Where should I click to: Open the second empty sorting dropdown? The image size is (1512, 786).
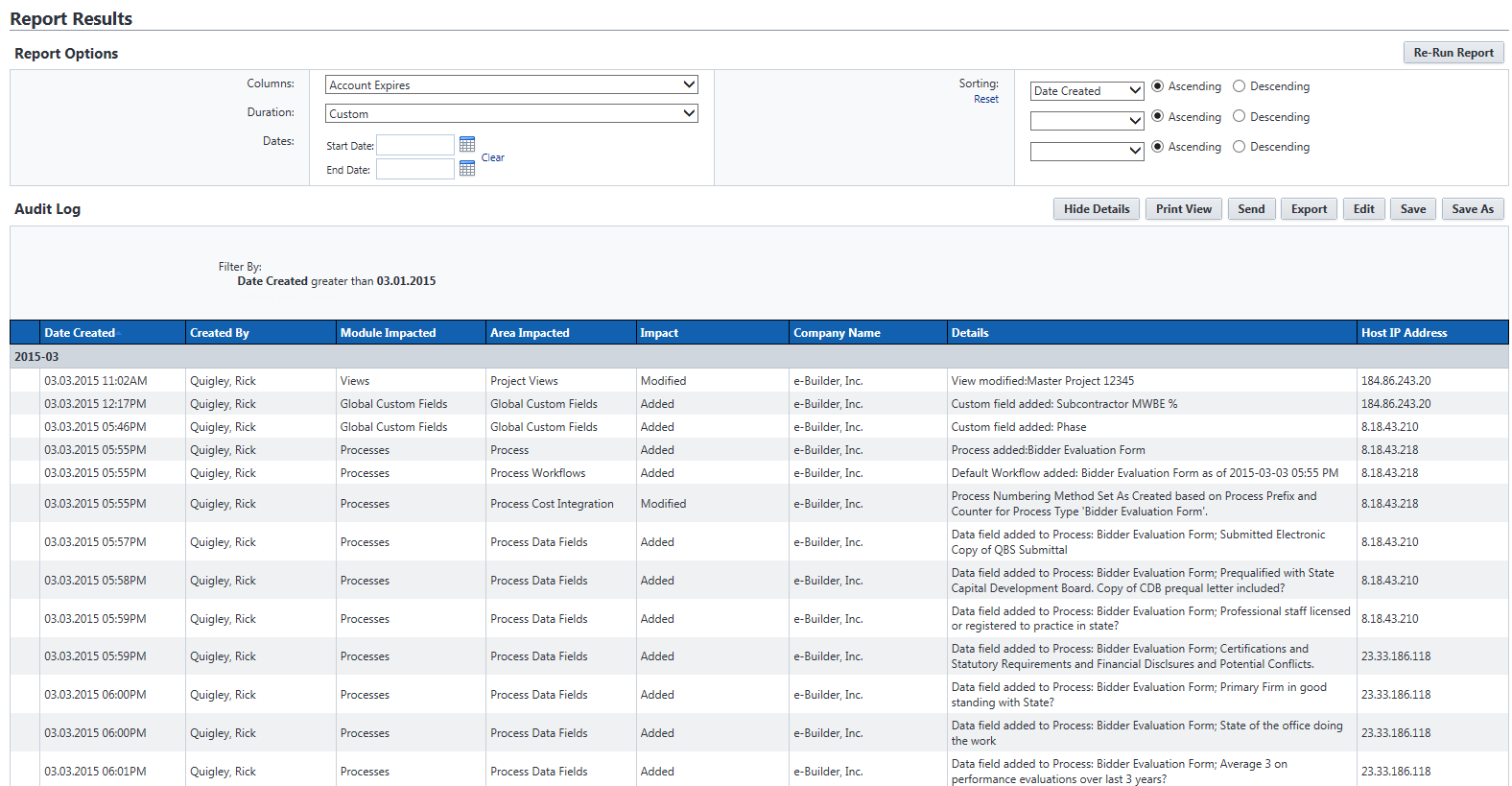tap(1086, 121)
